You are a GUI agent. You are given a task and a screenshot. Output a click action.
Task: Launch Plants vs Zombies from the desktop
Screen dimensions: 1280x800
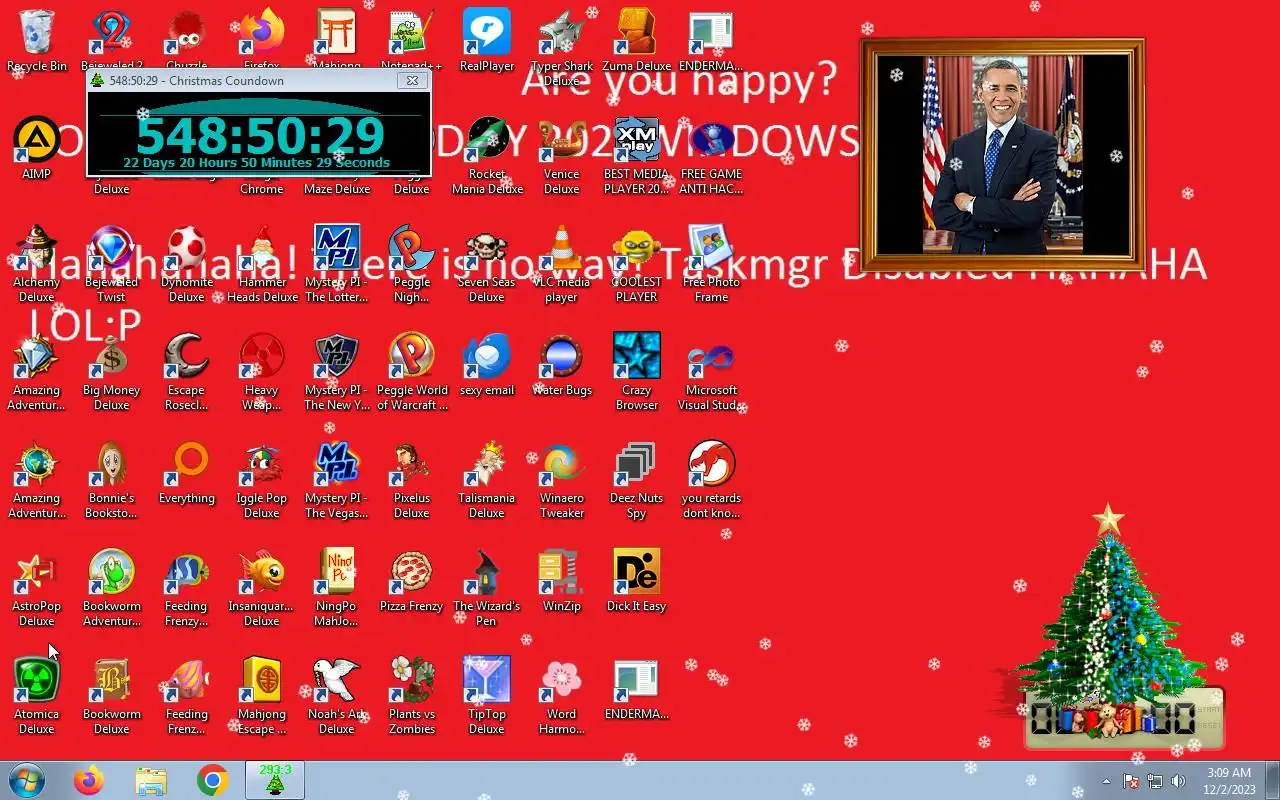[412, 695]
